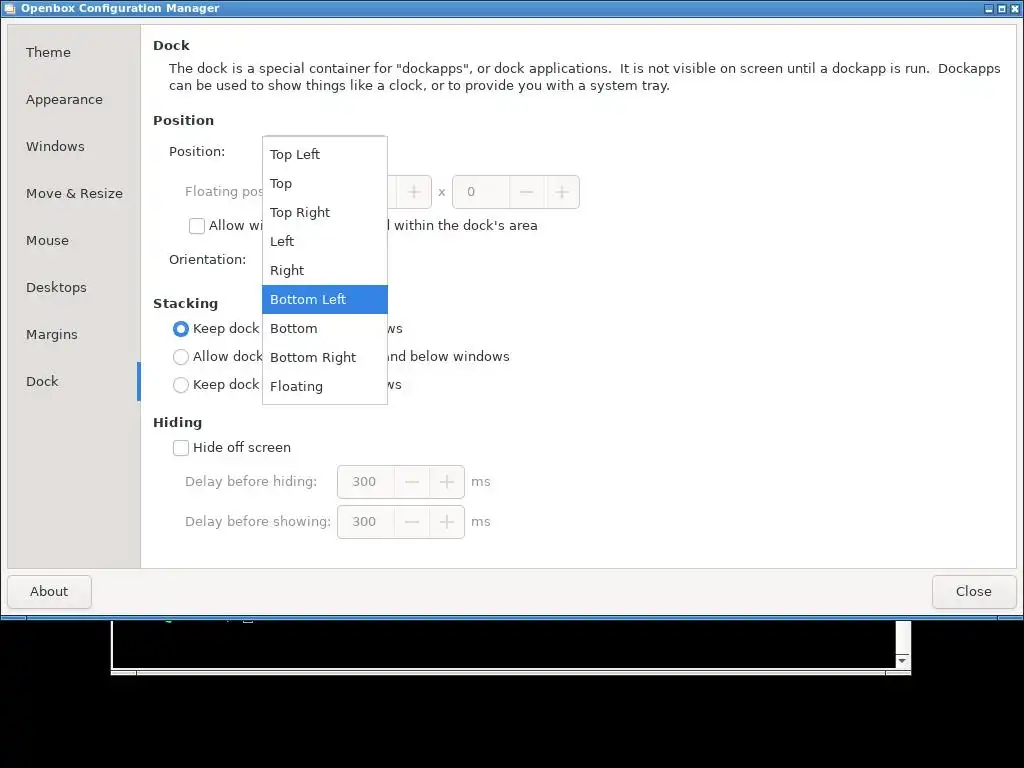Click Delay before showing value field
Image resolution: width=1024 pixels, height=768 pixels.
point(366,522)
